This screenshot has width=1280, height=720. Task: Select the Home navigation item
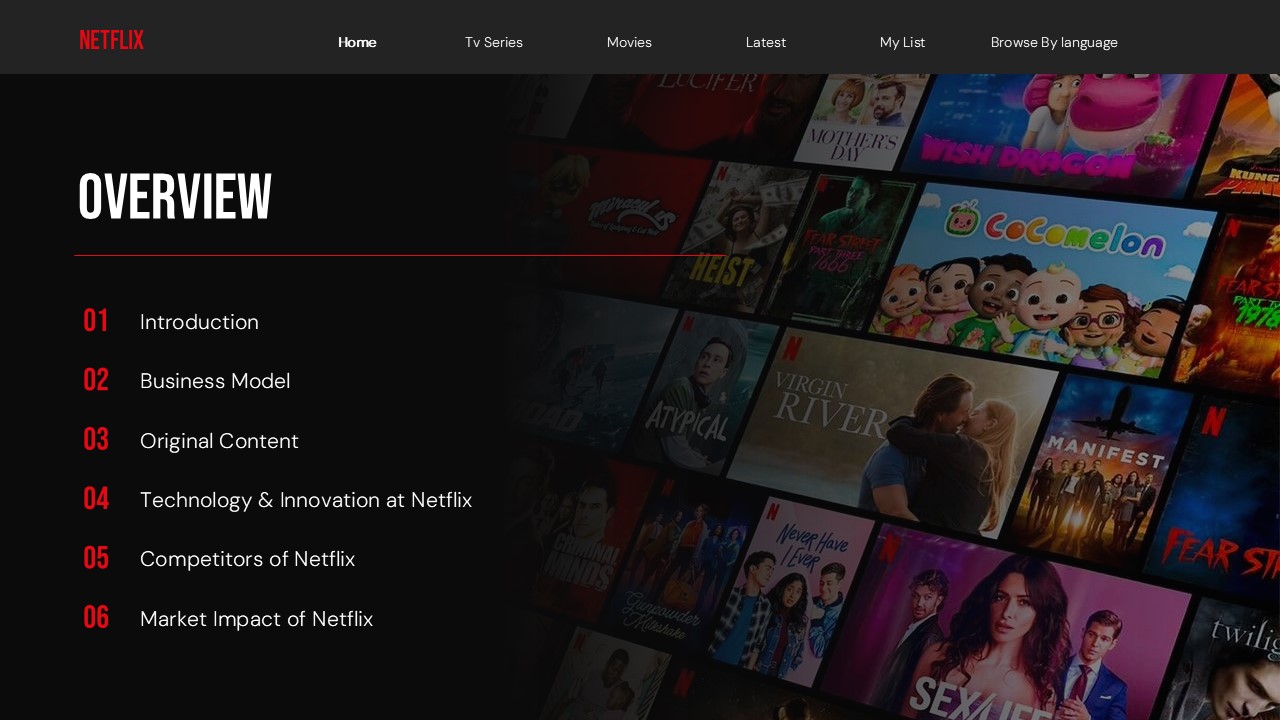(x=357, y=42)
